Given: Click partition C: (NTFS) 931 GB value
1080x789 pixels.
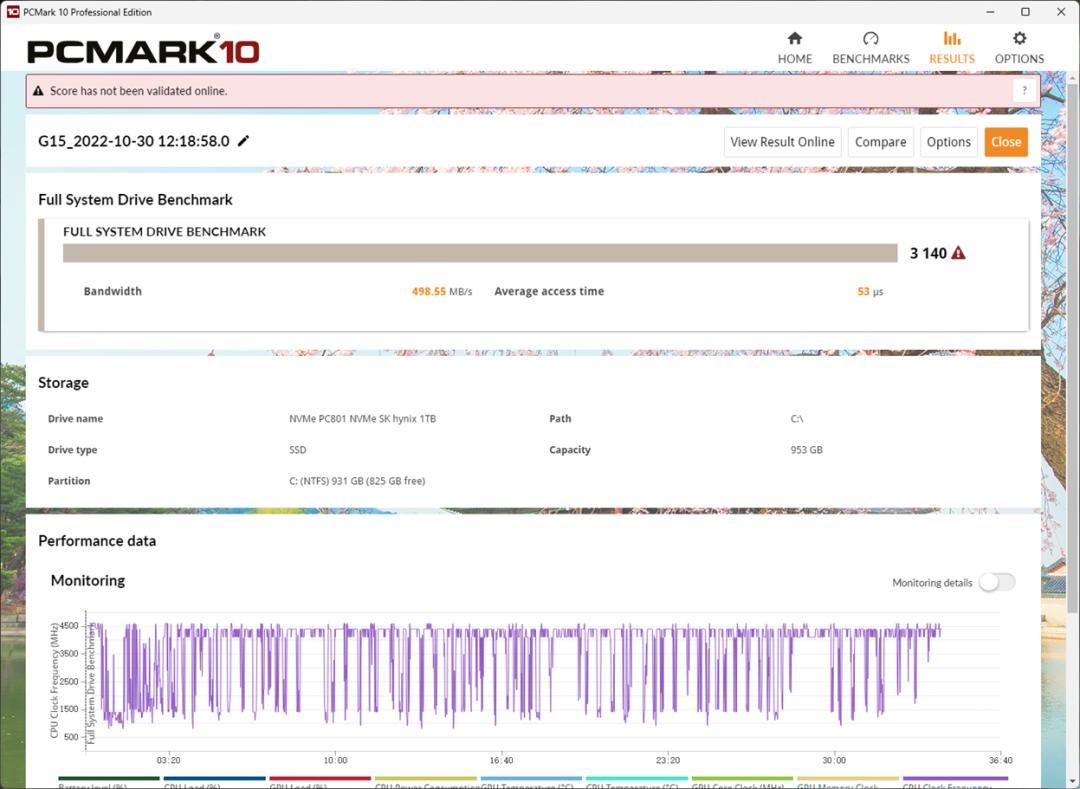Looking at the screenshot, I should coord(357,481).
